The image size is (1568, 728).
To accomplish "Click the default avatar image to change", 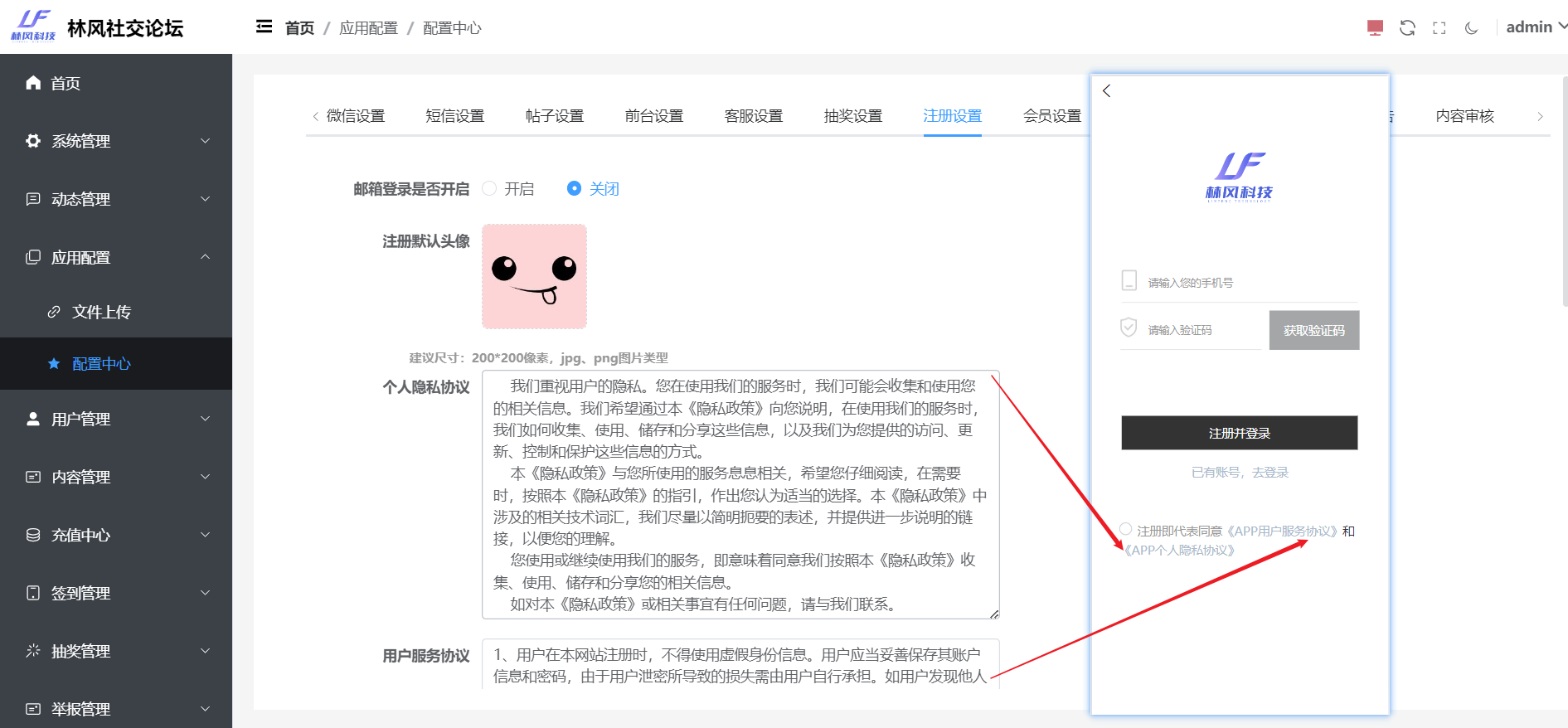I will (x=535, y=276).
